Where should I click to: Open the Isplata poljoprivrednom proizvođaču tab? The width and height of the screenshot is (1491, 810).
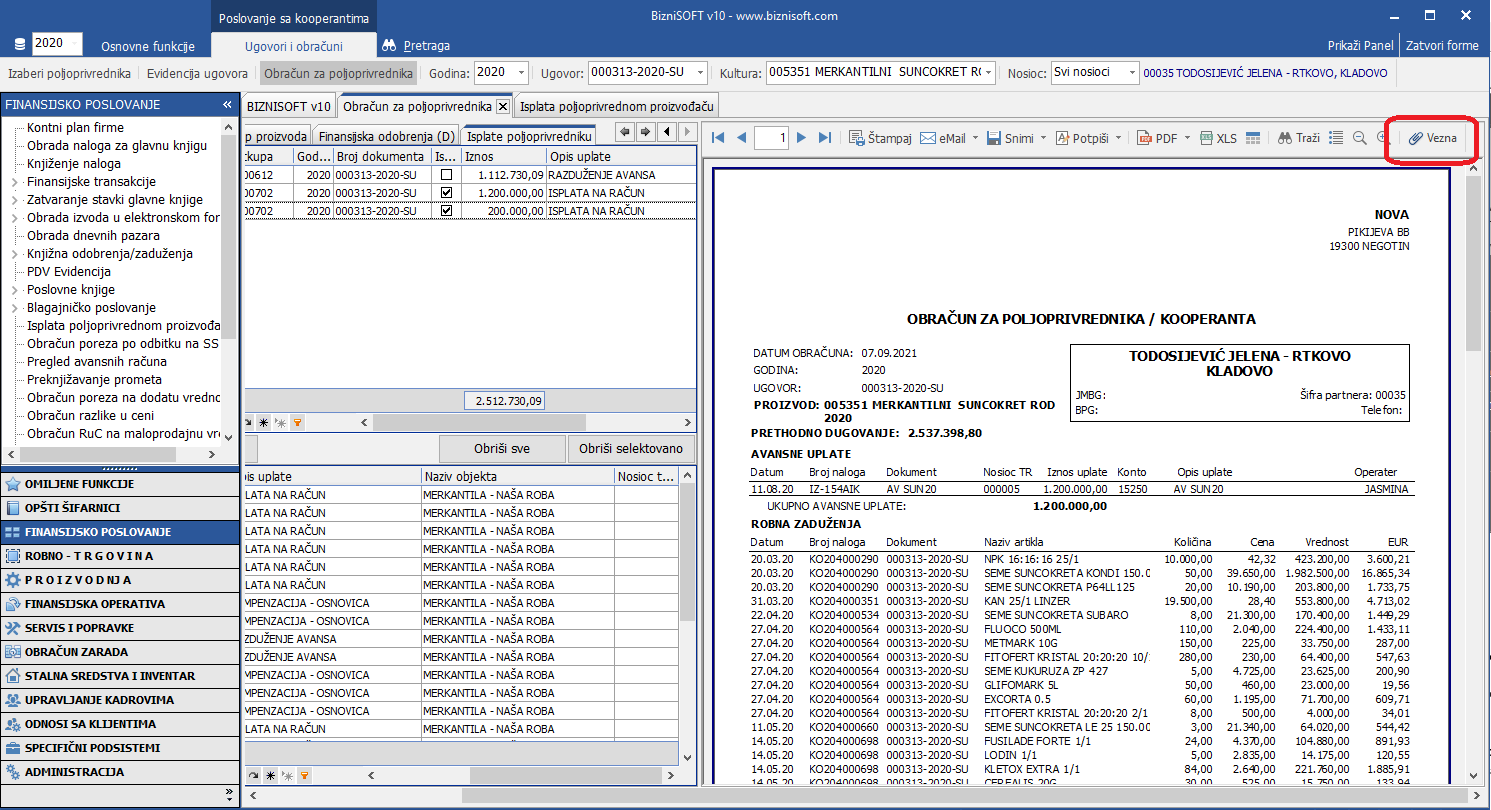click(x=617, y=106)
